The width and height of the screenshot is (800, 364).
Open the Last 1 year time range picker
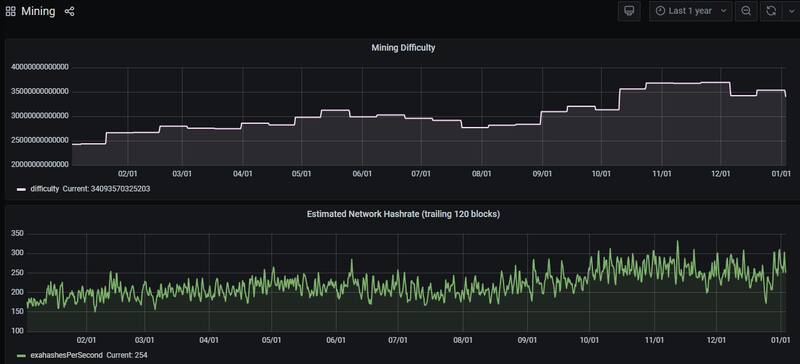click(690, 11)
